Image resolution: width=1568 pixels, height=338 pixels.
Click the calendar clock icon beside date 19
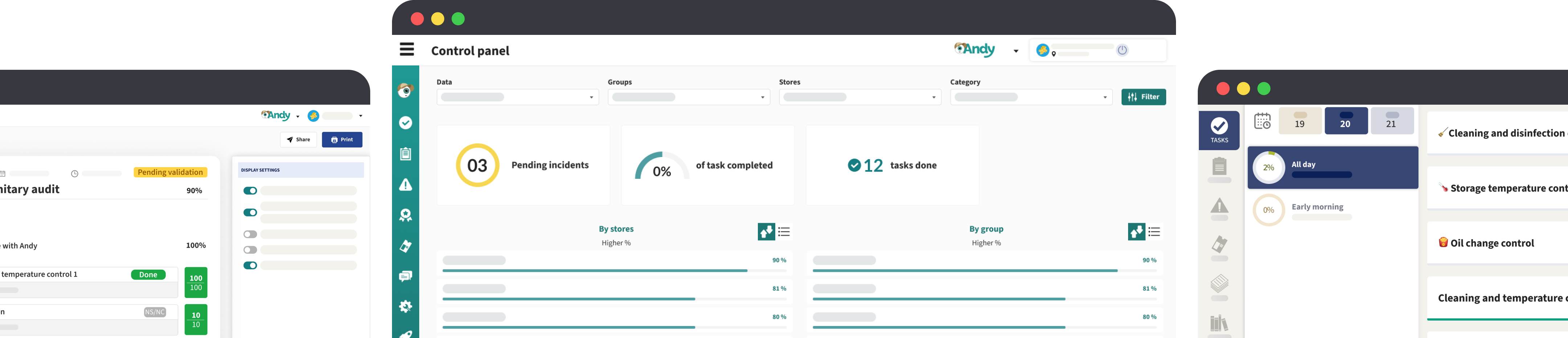pos(1262,121)
